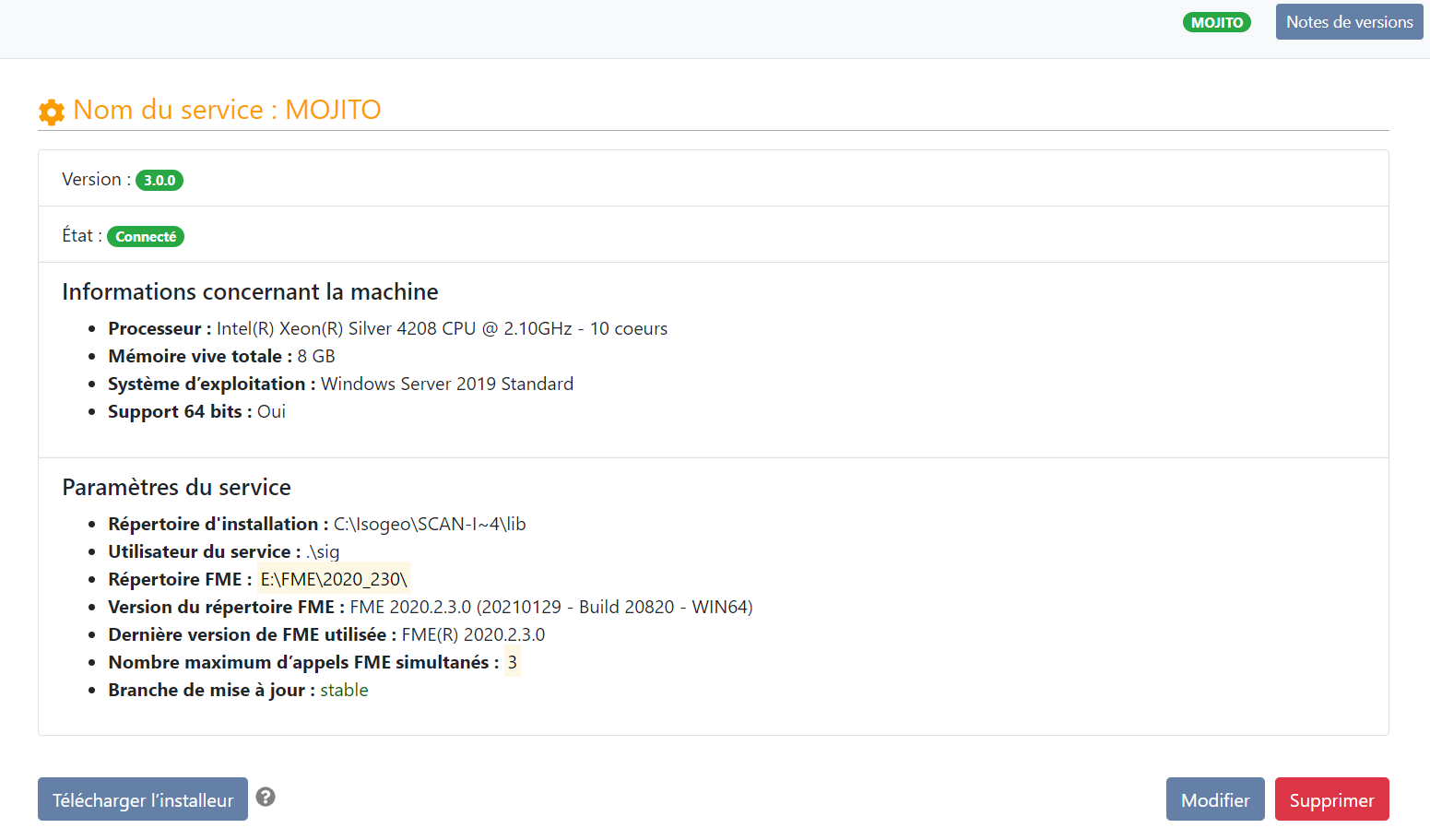Click the Connecté status badge
1430x840 pixels.
(x=146, y=236)
